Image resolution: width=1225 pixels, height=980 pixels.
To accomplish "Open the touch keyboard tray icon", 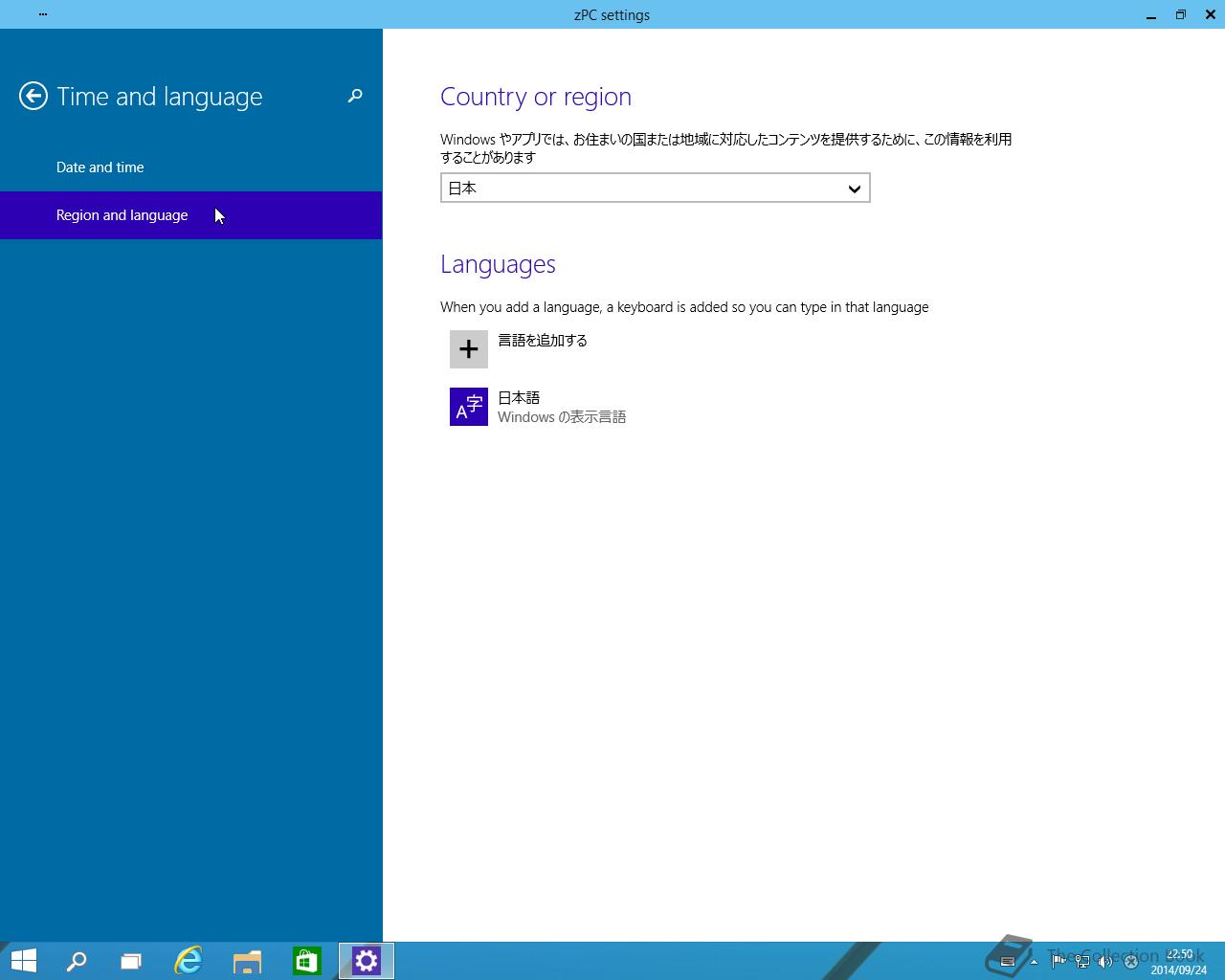I will (1008, 962).
